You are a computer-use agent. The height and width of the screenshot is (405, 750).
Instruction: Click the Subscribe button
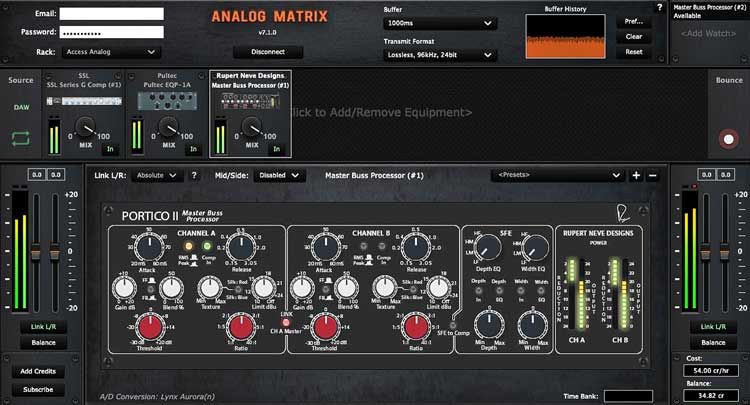pyautogui.click(x=38, y=390)
